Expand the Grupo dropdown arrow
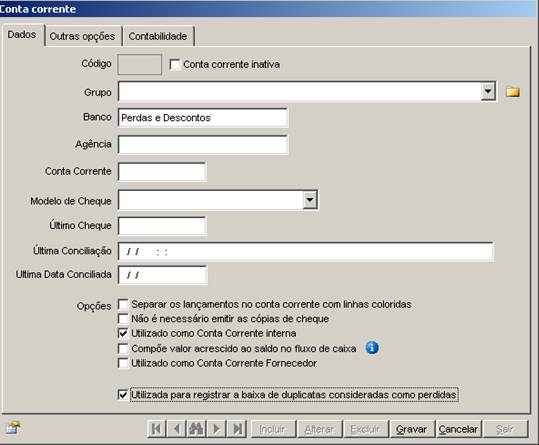Screen dimensions: 539x445 (488, 92)
